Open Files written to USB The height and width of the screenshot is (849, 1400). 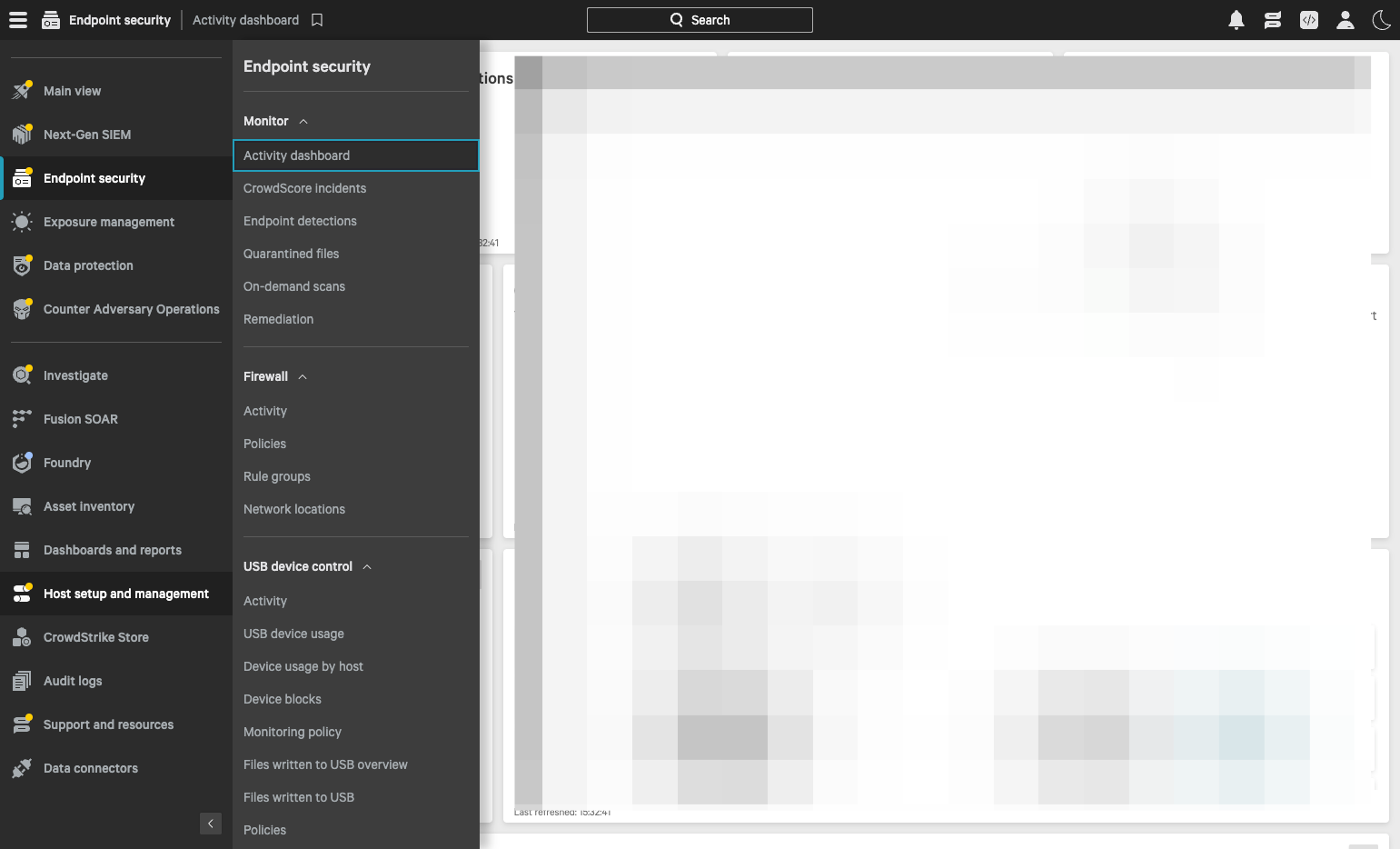pos(299,797)
